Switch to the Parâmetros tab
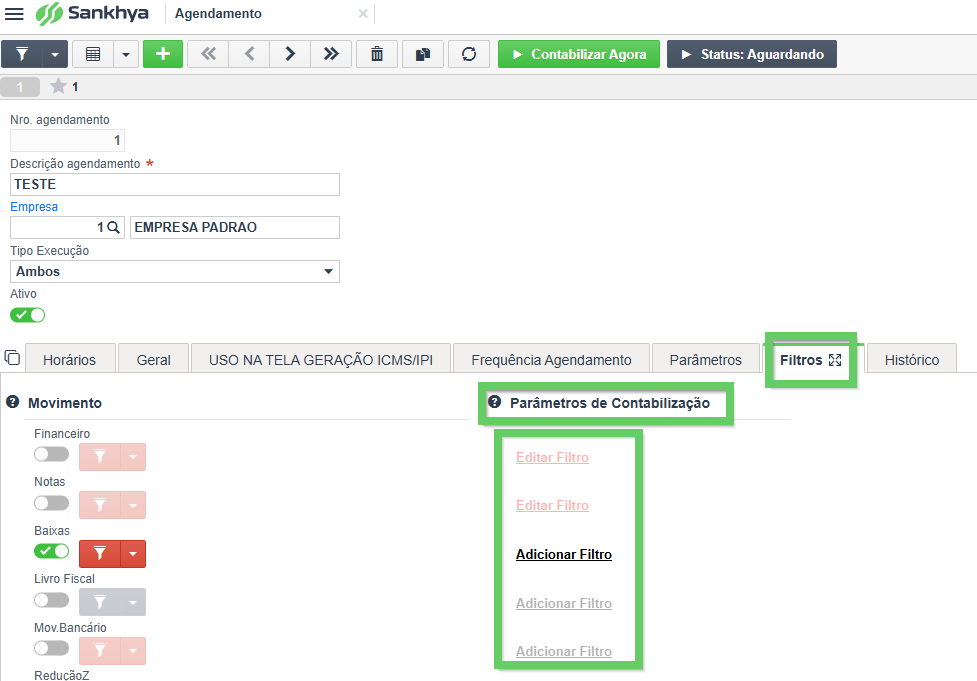 706,360
